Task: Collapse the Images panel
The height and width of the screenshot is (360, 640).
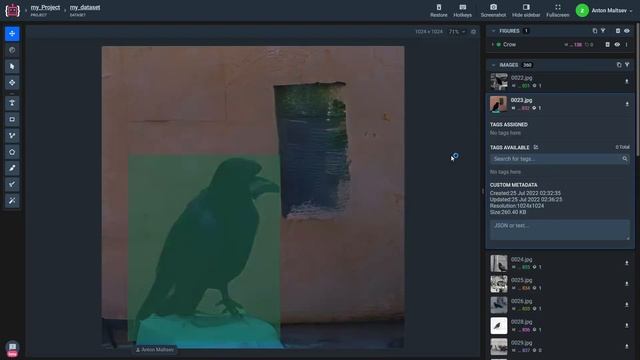Action: (493, 65)
